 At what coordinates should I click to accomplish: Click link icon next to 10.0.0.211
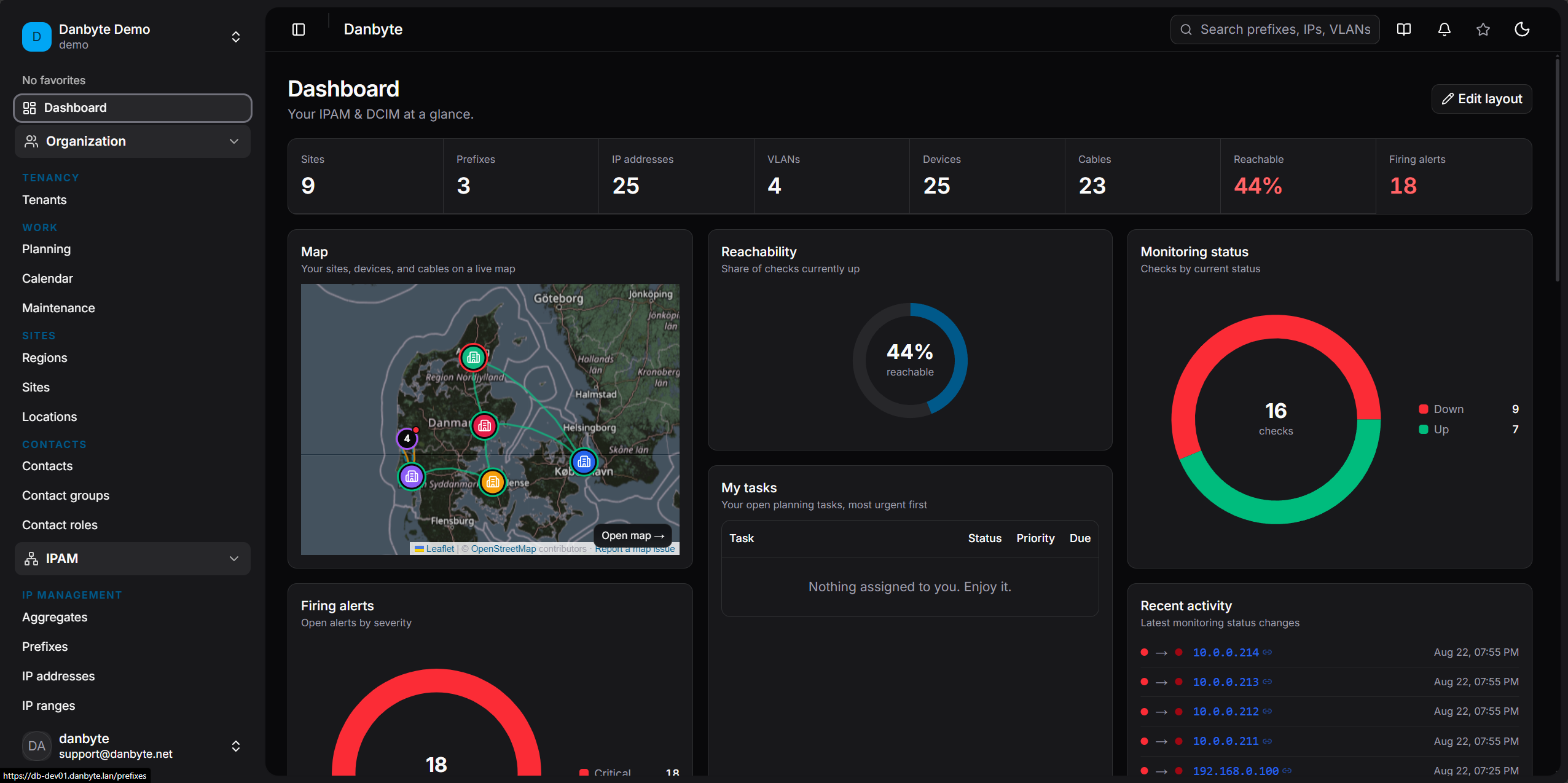click(x=1268, y=741)
